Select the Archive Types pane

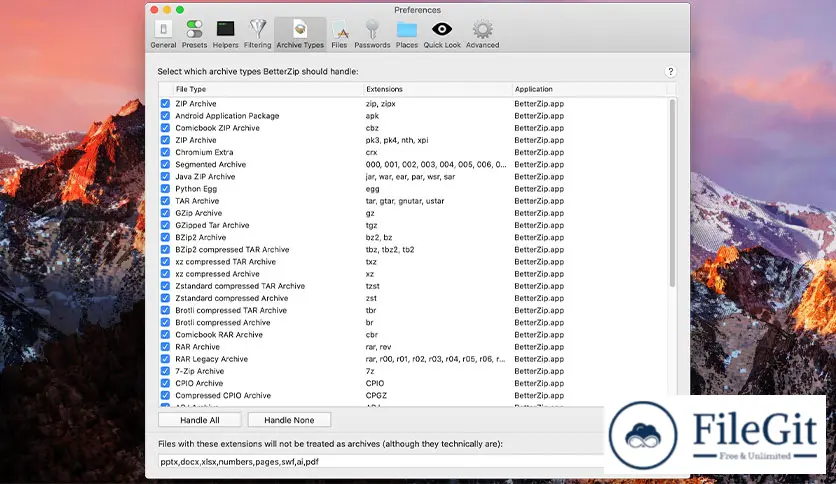coord(300,34)
